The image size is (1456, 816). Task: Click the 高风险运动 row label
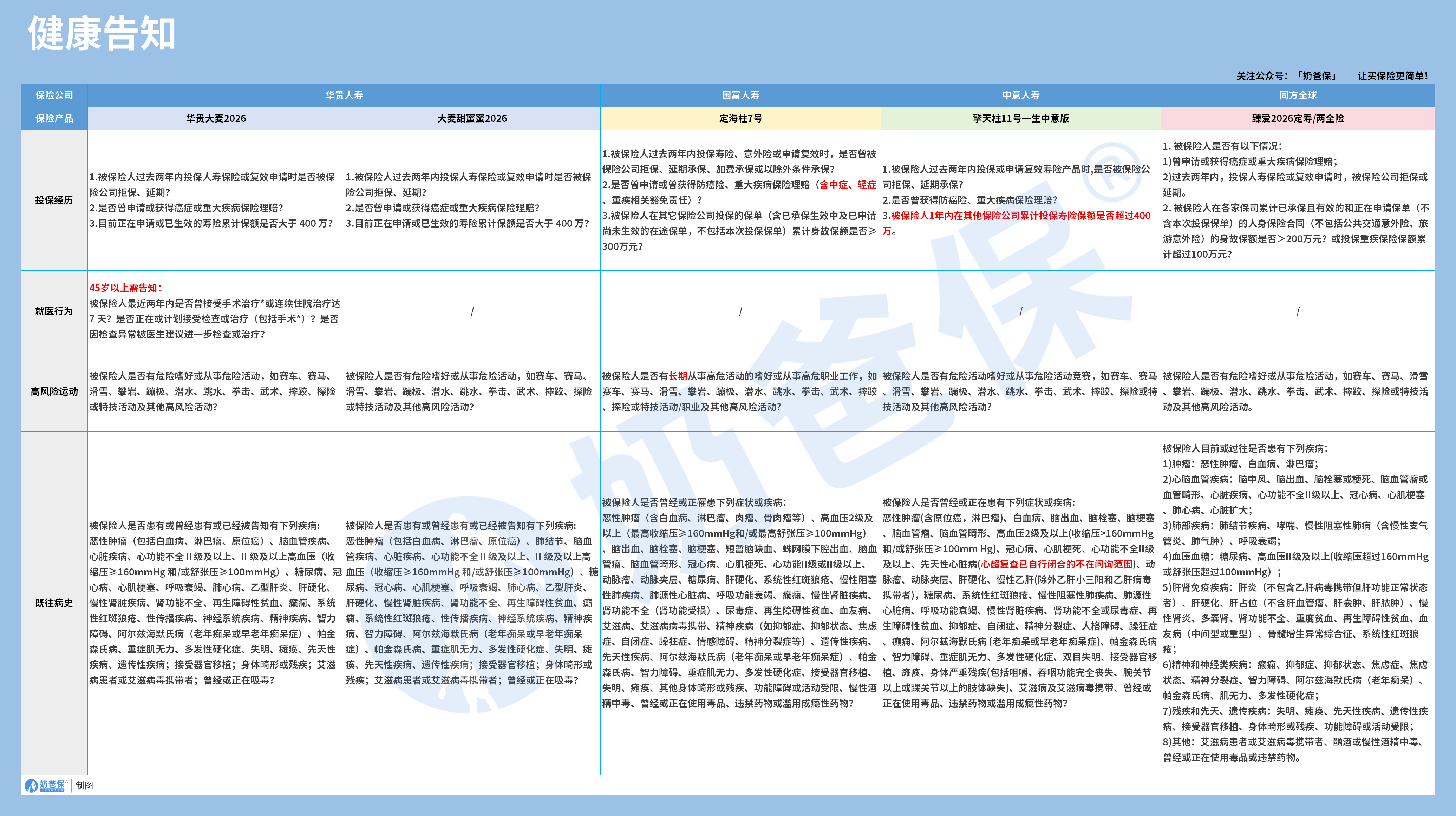point(54,391)
